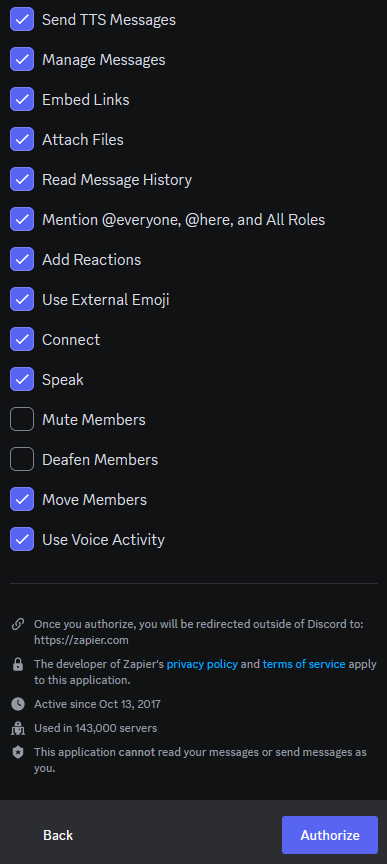Disable Read Message History permission

click(x=22, y=180)
